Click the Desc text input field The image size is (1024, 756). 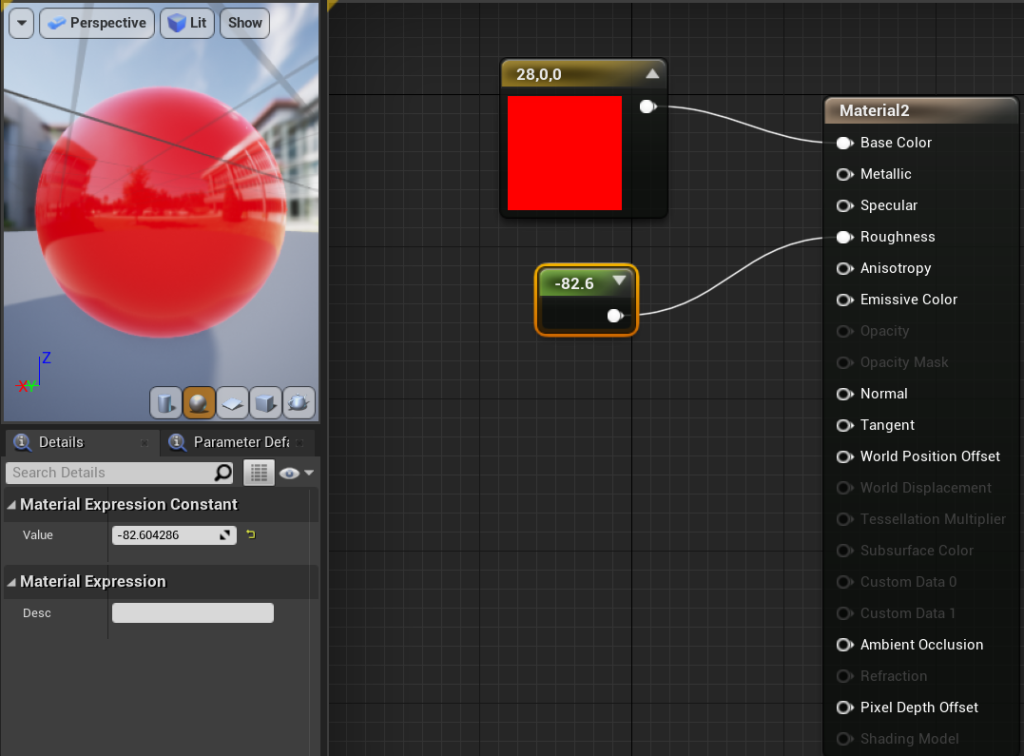point(192,613)
